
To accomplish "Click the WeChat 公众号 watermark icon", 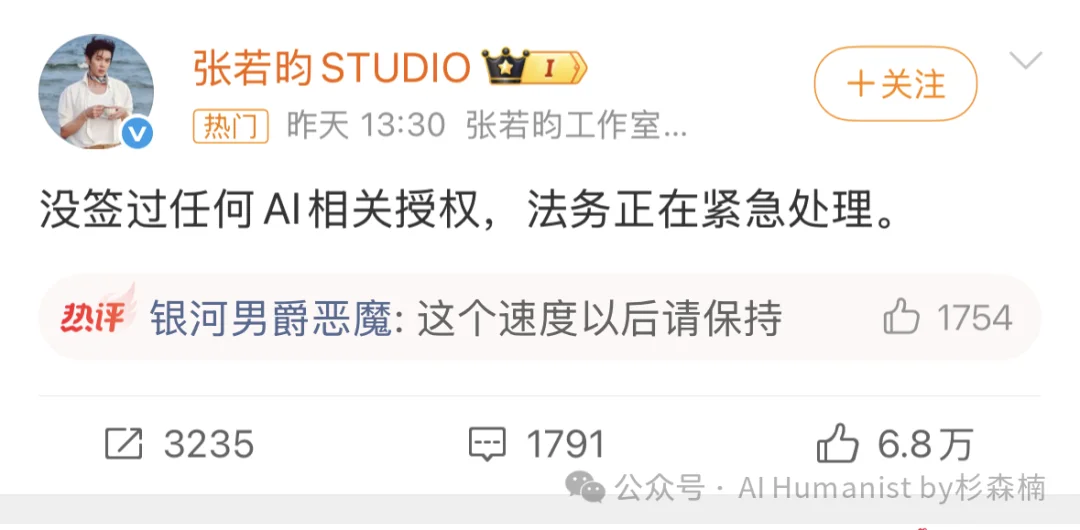I will tap(585, 487).
